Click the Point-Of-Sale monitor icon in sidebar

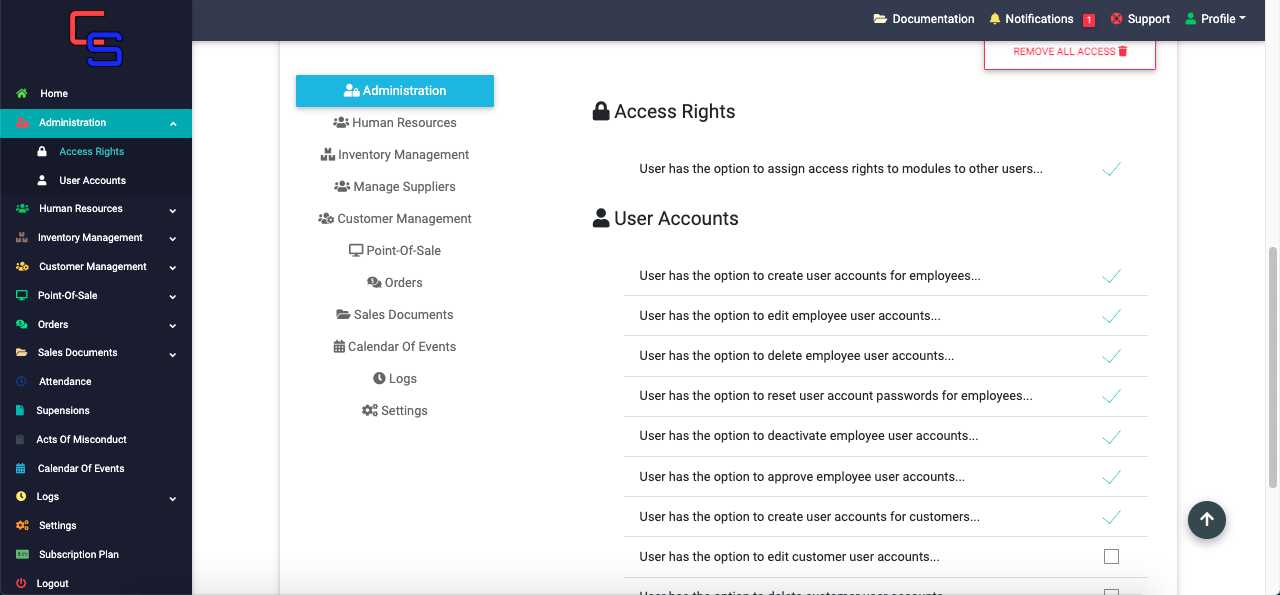tap(22, 296)
